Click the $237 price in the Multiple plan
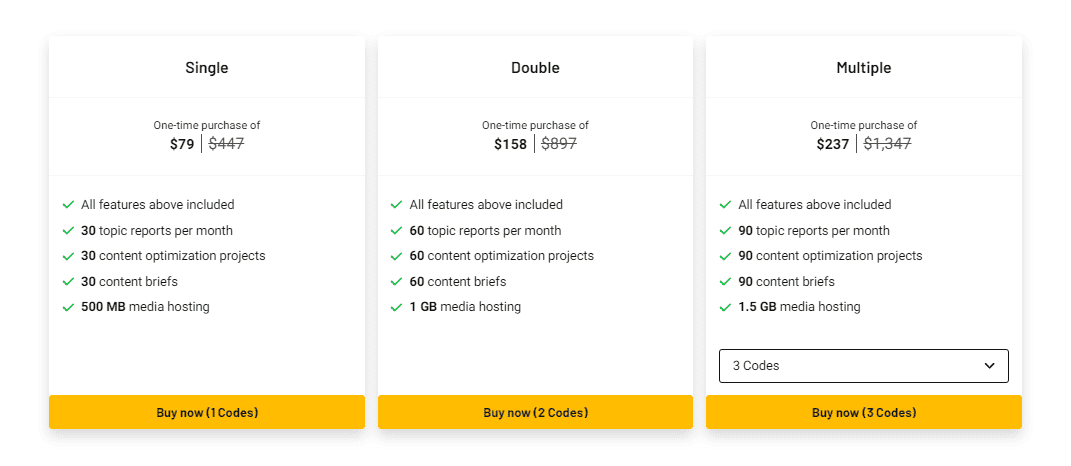Screen dimensions: 1071x466 pos(833,144)
